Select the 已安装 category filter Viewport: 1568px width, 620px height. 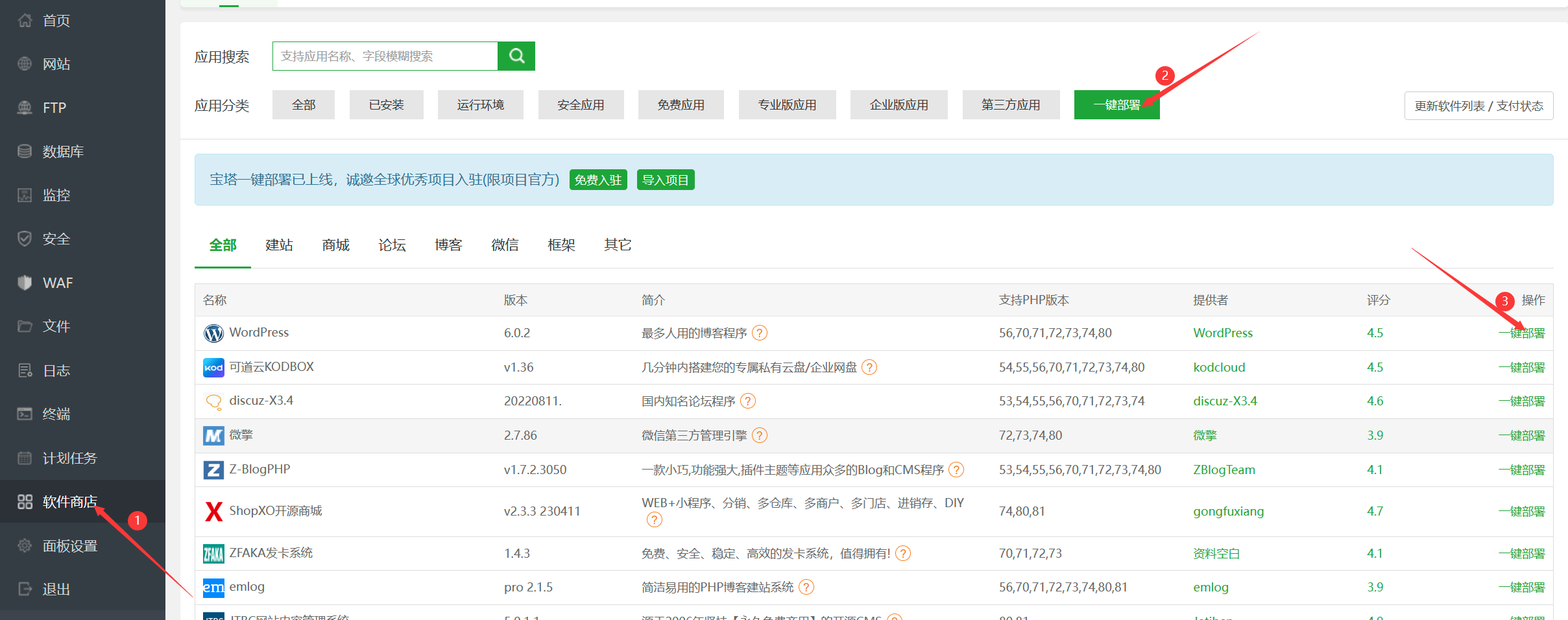coord(386,104)
